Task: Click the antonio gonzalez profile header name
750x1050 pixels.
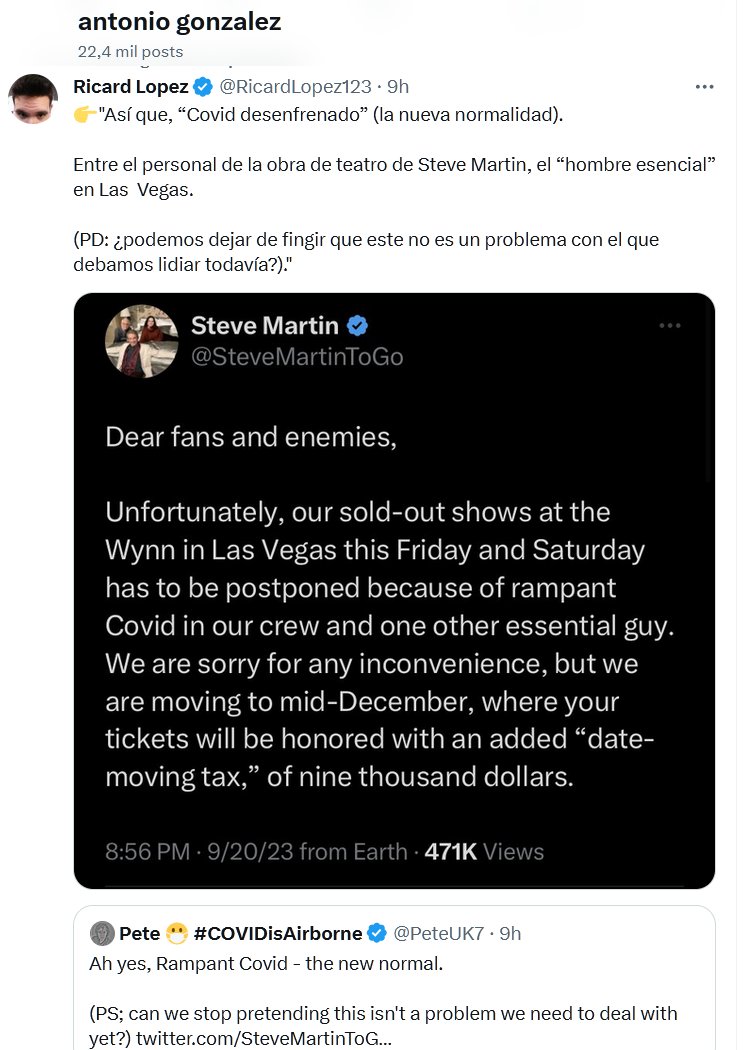Action: [x=179, y=21]
